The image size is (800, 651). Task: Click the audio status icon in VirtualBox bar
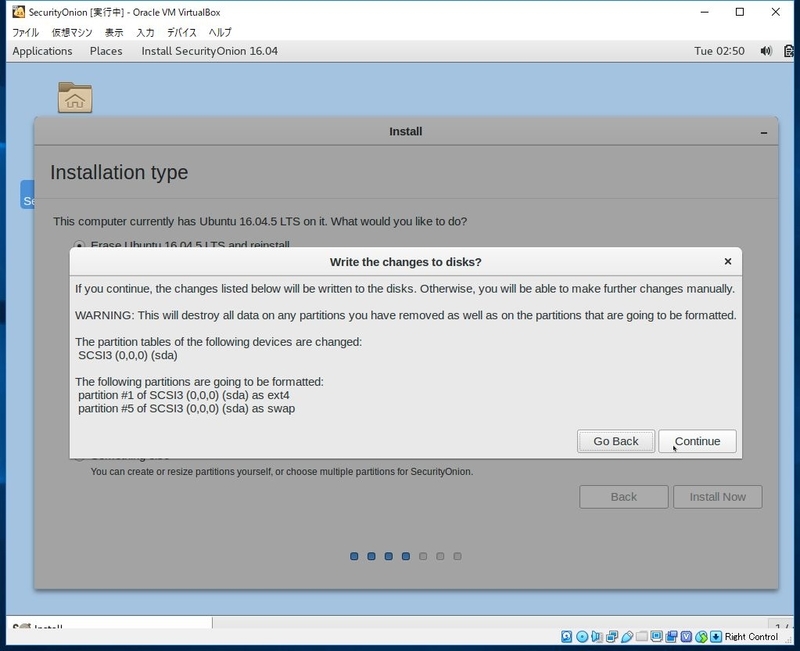click(596, 636)
